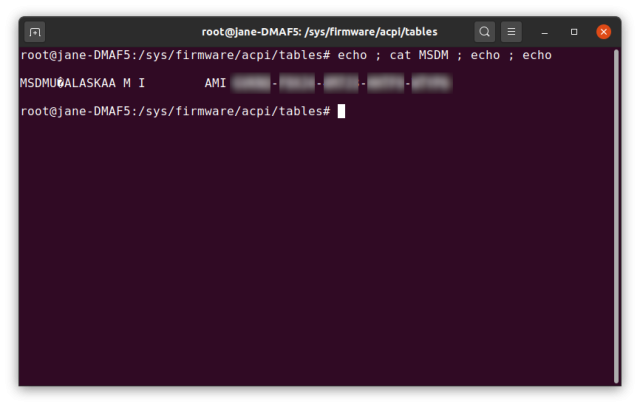This screenshot has height=407, width=640.
Task: Click the middle blurred key segment
Action: click(x=341, y=83)
